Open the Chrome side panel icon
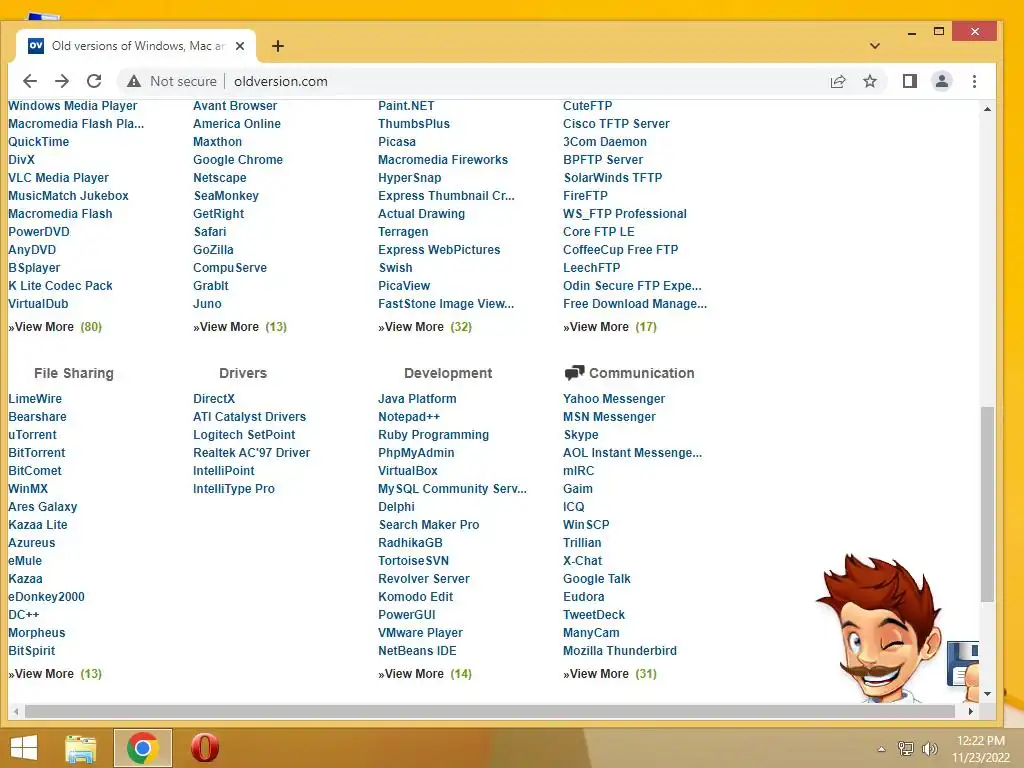This screenshot has width=1024, height=768. pyautogui.click(x=910, y=81)
